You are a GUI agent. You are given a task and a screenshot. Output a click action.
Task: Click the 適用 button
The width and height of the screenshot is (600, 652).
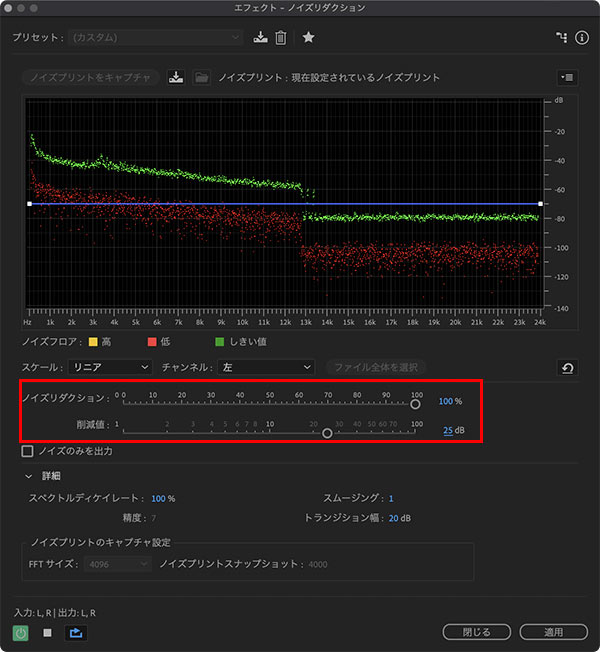pos(553,632)
